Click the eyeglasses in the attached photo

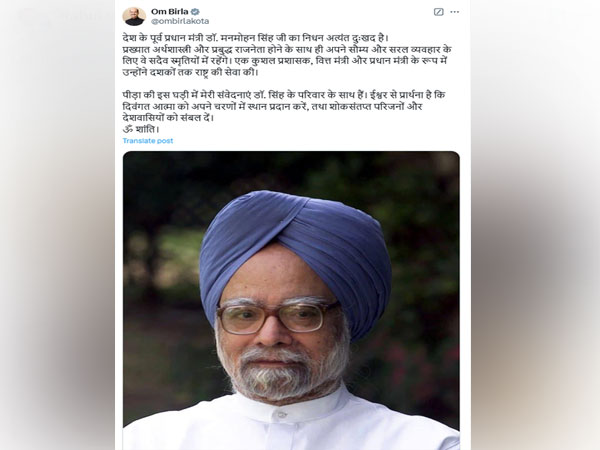pos(277,316)
